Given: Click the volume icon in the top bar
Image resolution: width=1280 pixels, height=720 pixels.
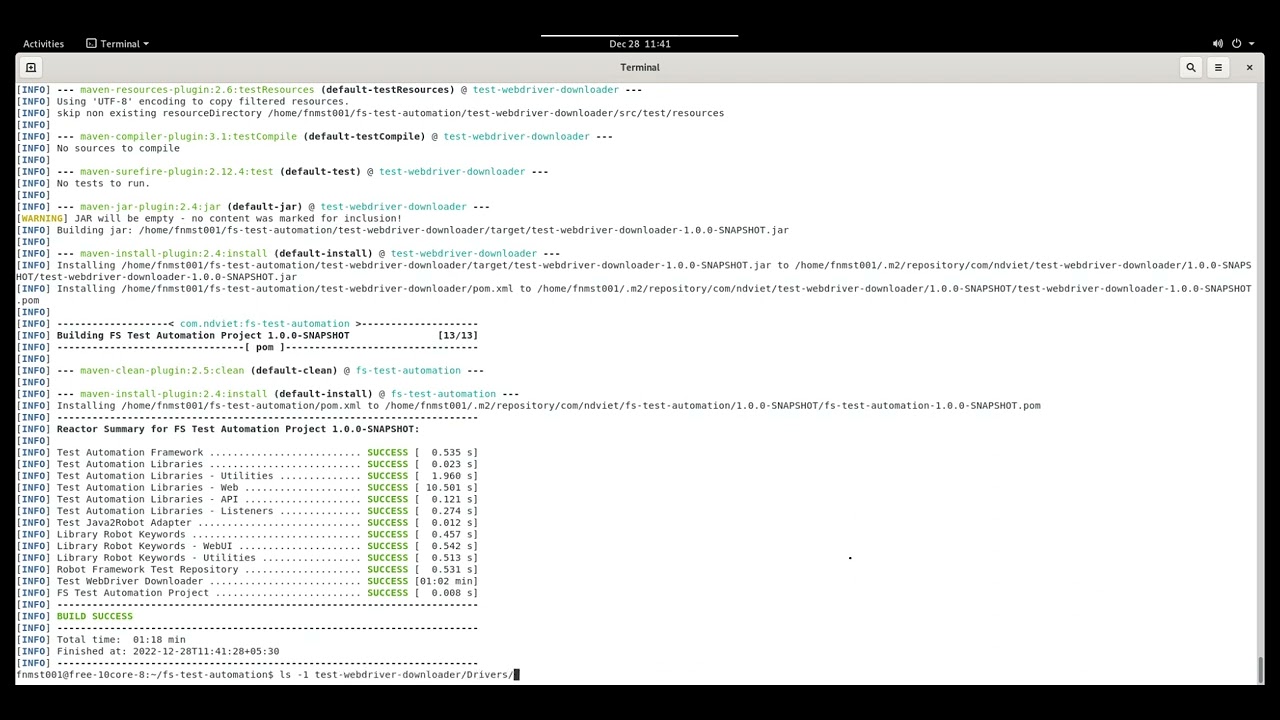Looking at the screenshot, I should coord(1218,43).
